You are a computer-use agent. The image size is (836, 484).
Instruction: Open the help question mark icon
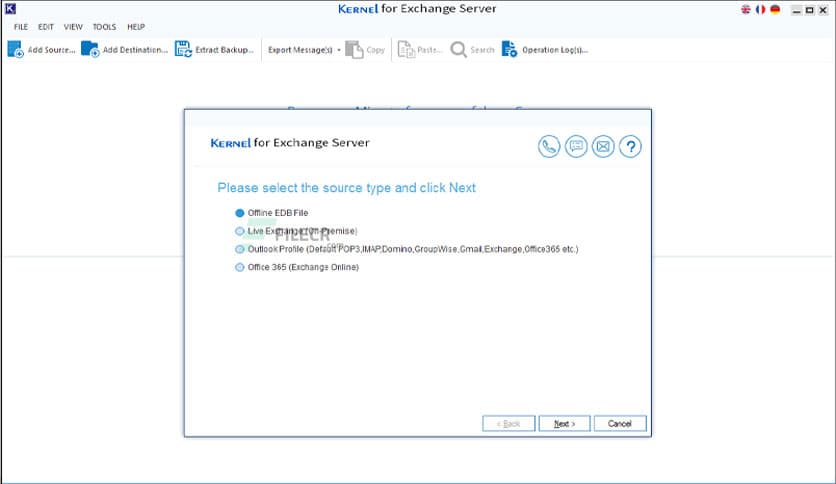630,146
